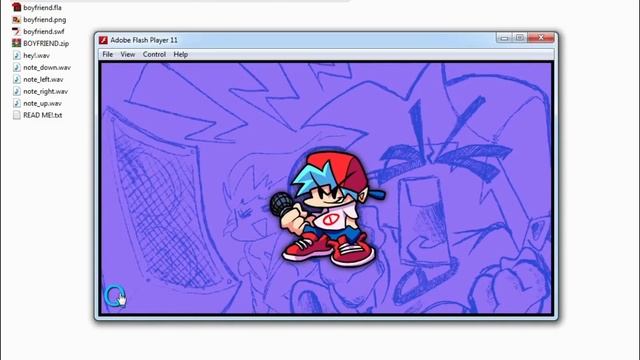Select the BOYFRIEND.zip archive icon
640x360 pixels.
[16, 43]
